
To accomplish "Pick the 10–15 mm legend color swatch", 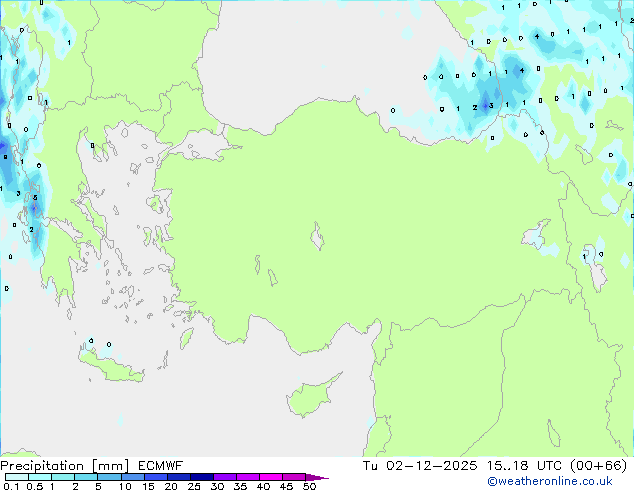I will coord(133,477).
